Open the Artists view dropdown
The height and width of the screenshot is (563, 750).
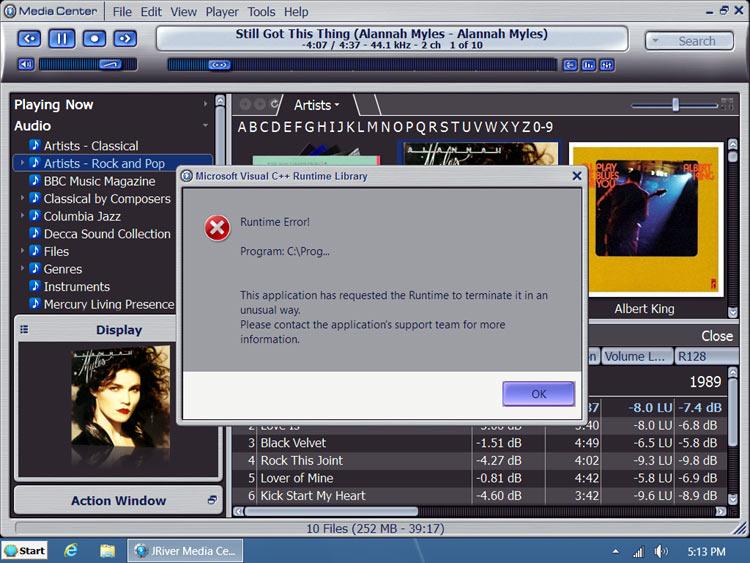click(317, 105)
